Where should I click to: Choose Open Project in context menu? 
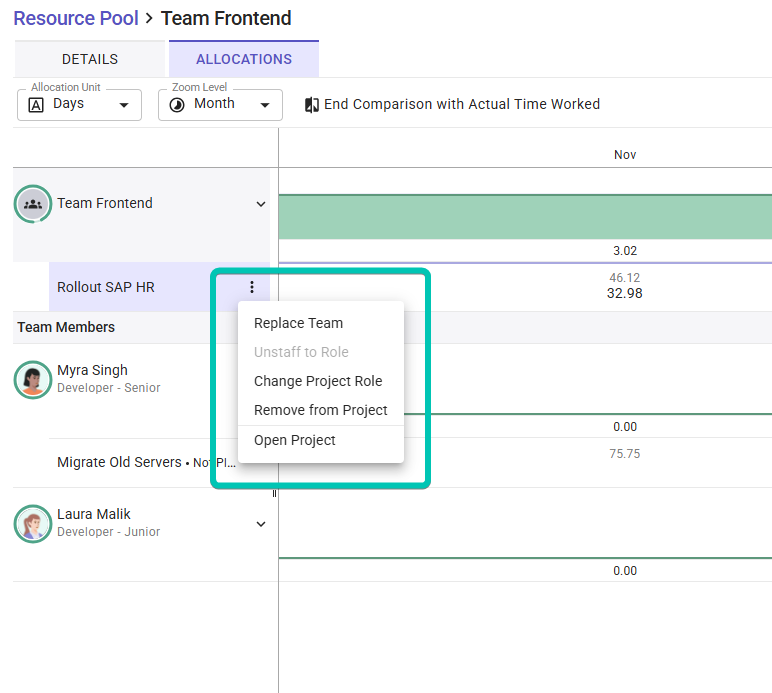pyautogui.click(x=295, y=440)
